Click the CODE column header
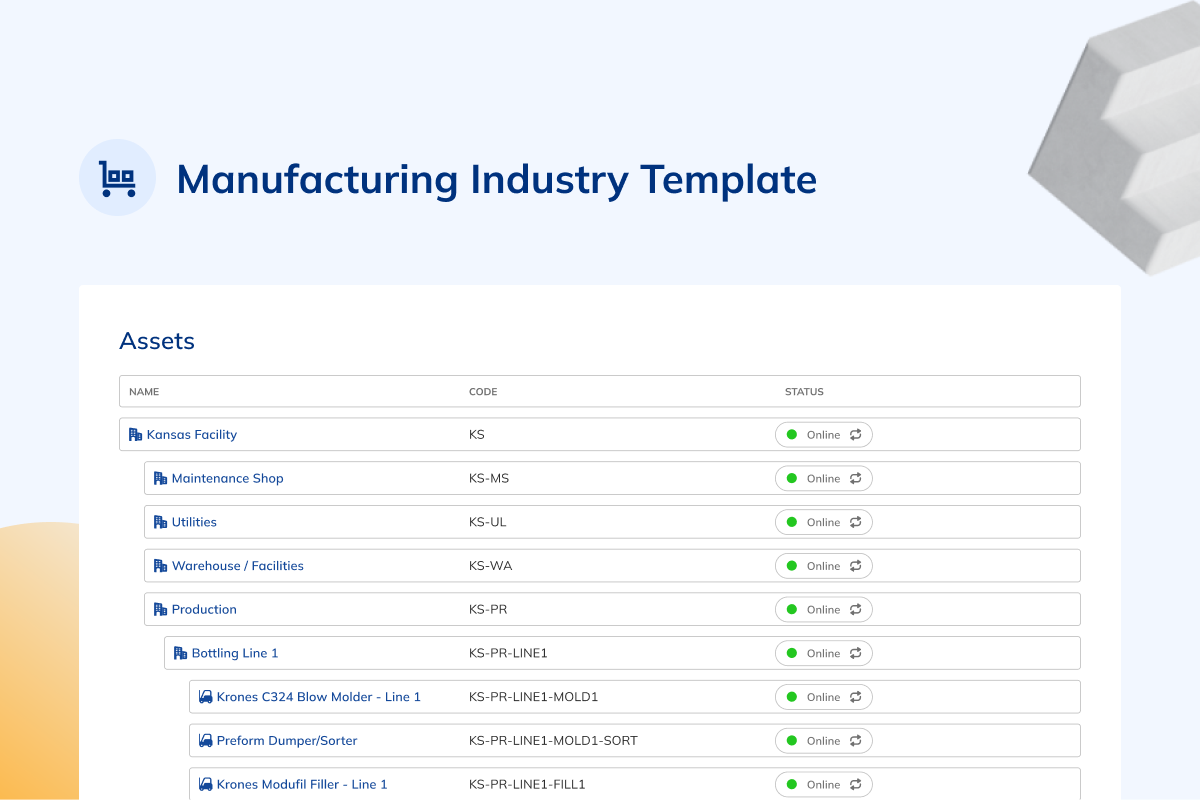This screenshot has width=1200, height=800. 483,392
